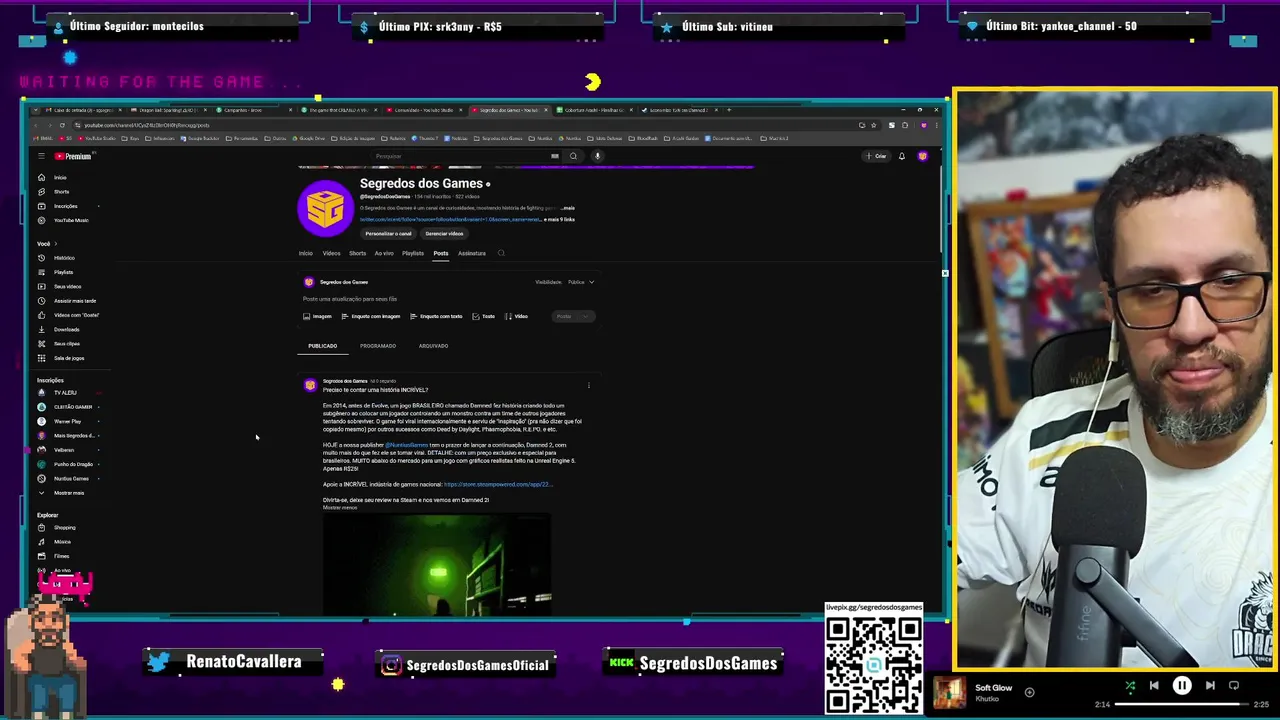1280x720 pixels.
Task: Start voice search with the microphone
Action: point(597,156)
